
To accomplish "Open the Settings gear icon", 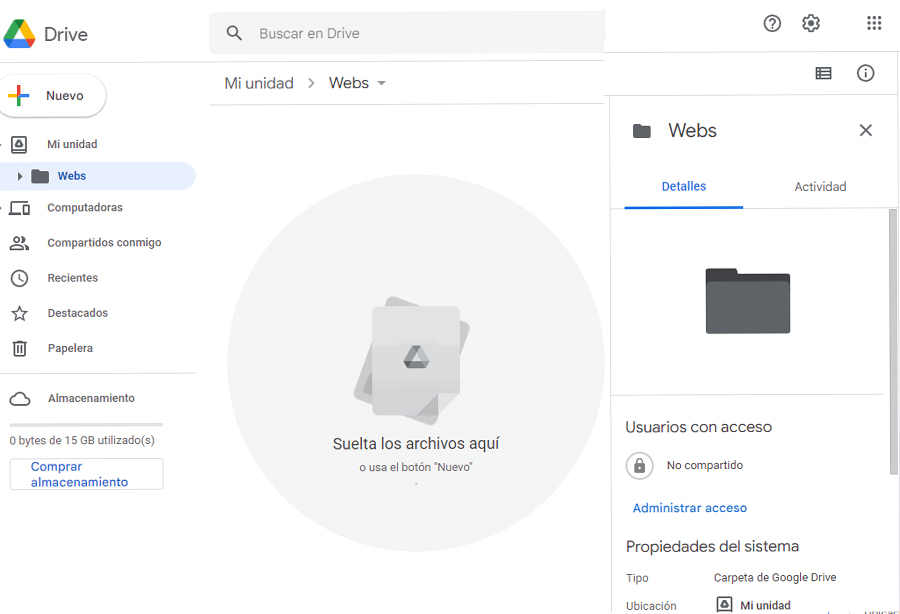I will click(811, 24).
